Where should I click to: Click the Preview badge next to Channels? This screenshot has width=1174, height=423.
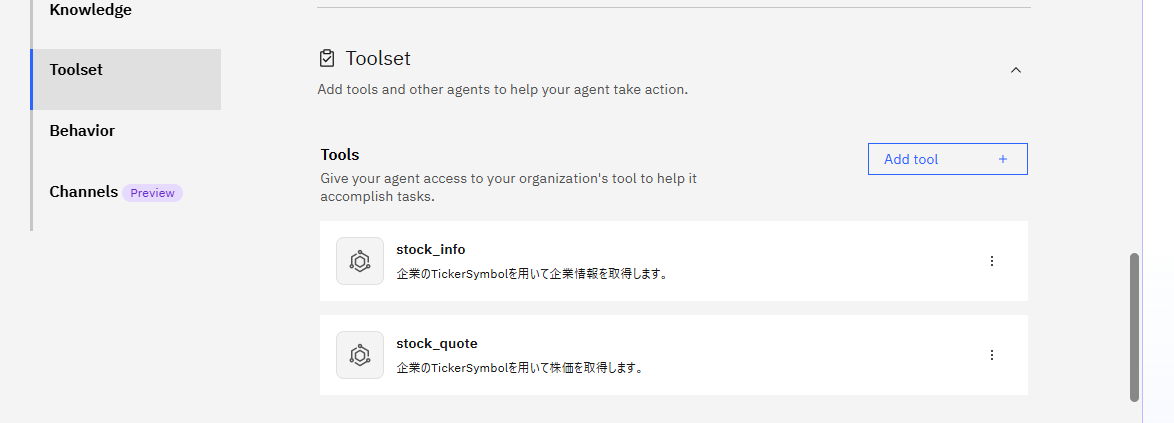pos(152,193)
